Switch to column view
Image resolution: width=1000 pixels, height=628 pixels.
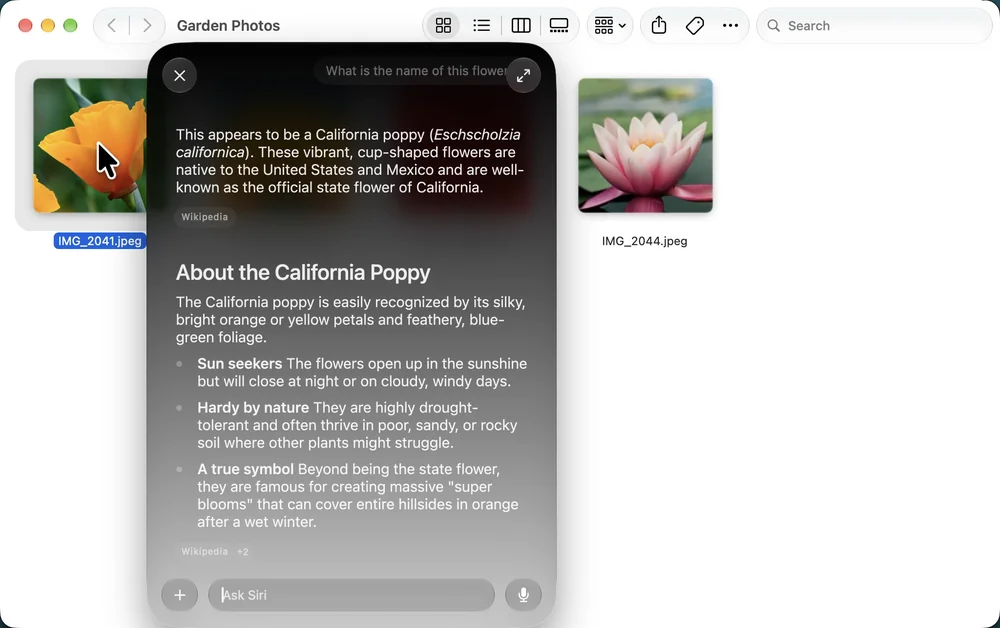(x=520, y=26)
